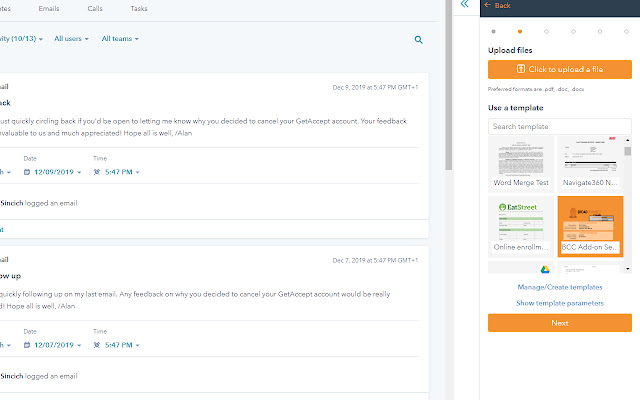Click the search magnifier icon in activity filters
The image size is (640, 400).
pos(418,40)
